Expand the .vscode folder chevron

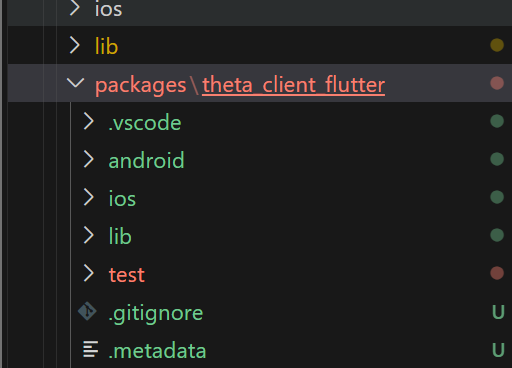point(89,121)
